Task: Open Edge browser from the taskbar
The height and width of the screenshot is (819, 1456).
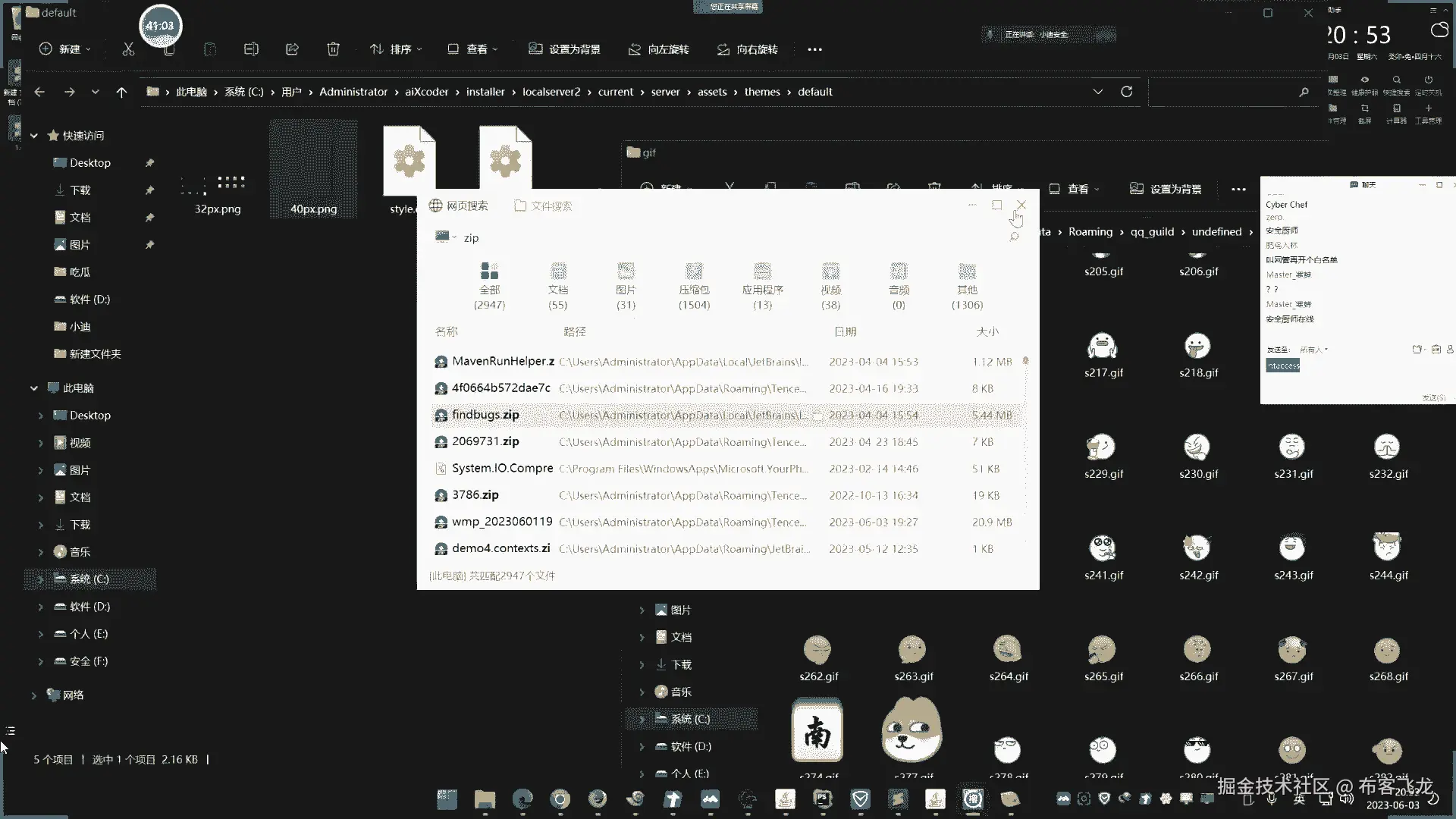Action: click(522, 799)
